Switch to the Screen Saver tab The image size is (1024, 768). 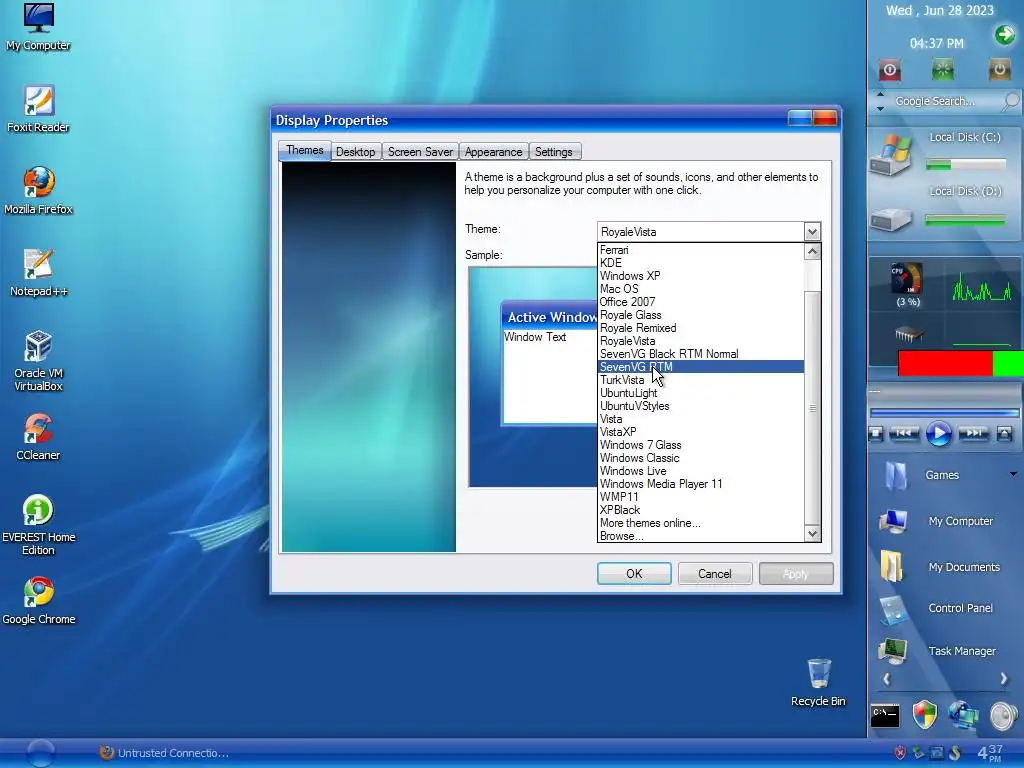(x=420, y=152)
